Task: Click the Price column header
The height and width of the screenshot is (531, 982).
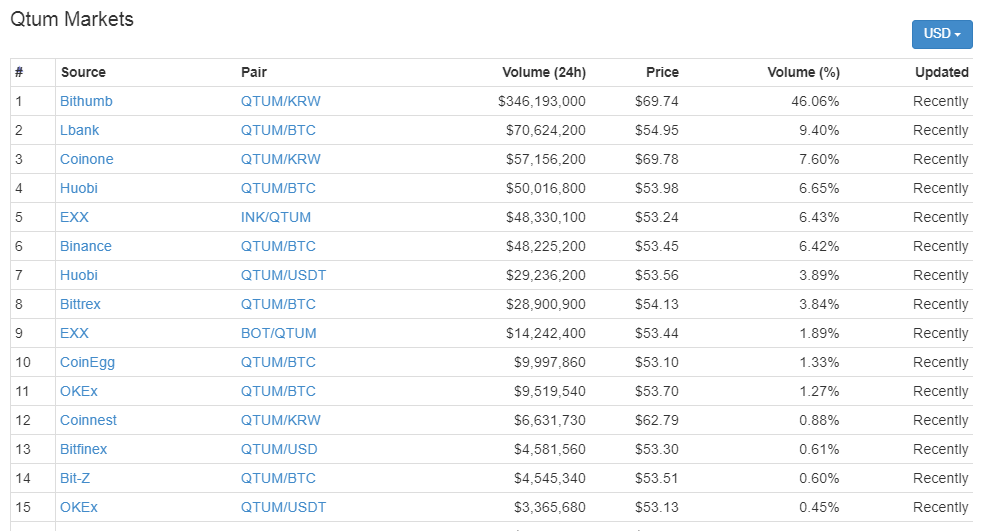Action: (662, 73)
